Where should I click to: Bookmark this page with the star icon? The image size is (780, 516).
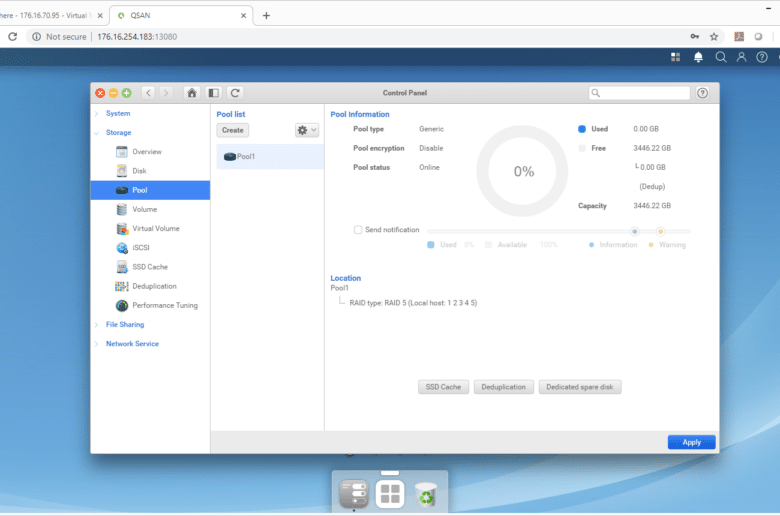pyautogui.click(x=714, y=37)
